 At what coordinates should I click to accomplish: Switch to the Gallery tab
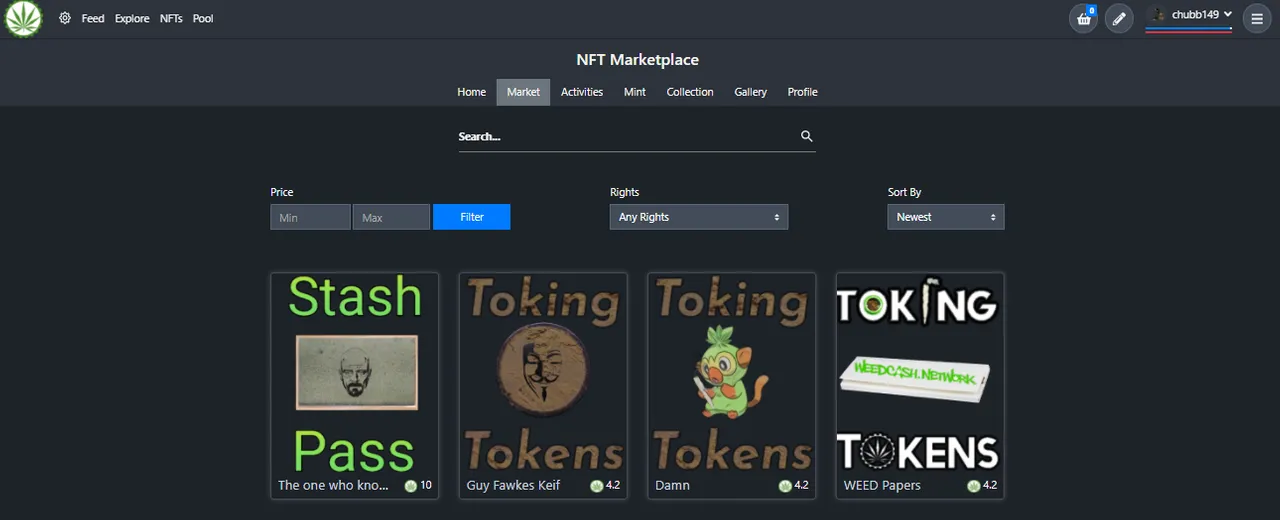pyautogui.click(x=751, y=92)
